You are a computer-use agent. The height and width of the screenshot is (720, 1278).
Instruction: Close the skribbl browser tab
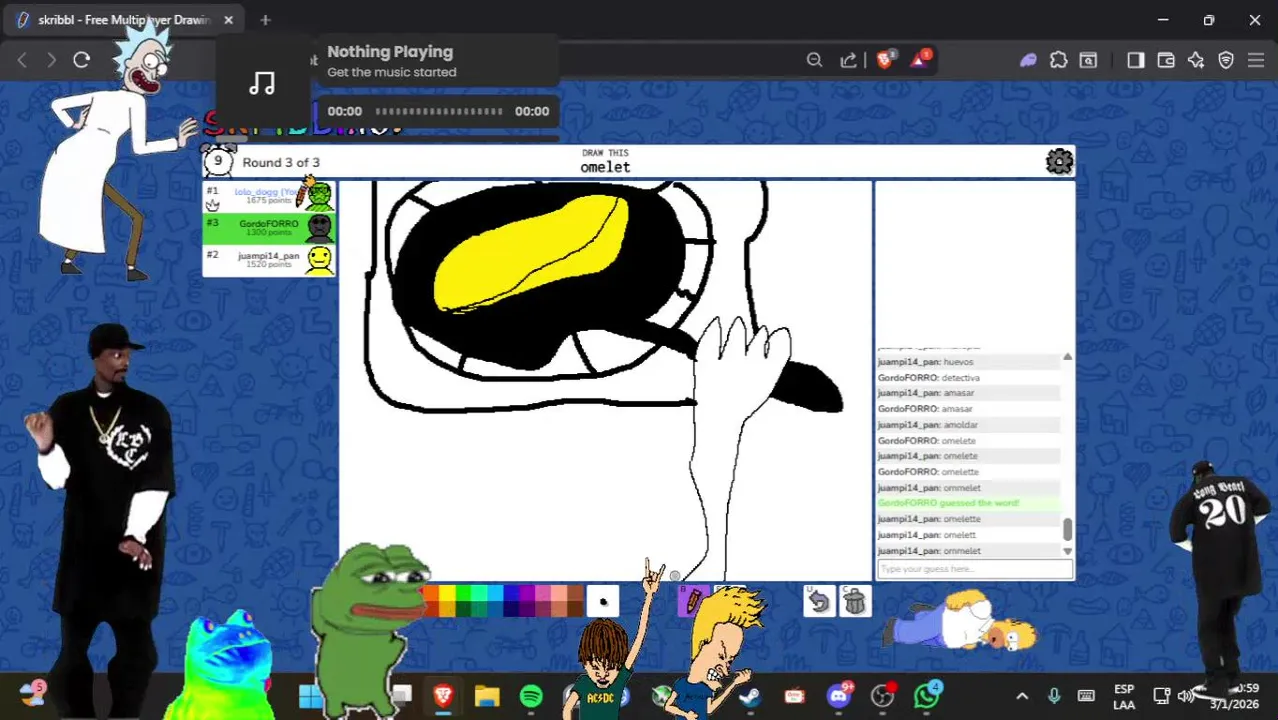click(228, 20)
